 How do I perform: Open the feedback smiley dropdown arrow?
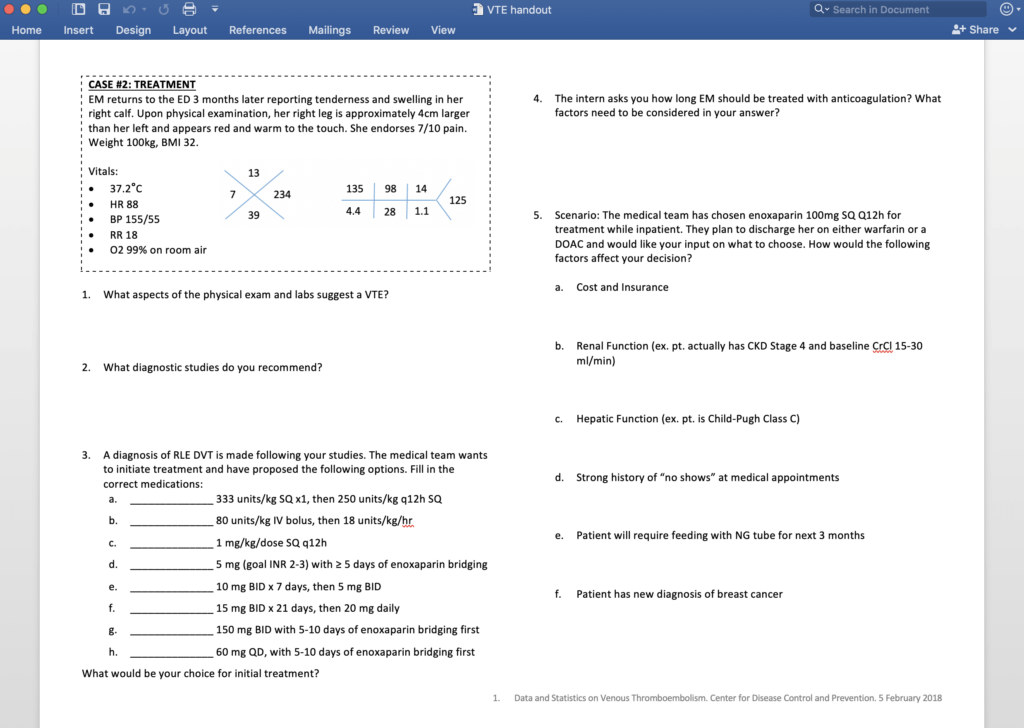point(1019,9)
